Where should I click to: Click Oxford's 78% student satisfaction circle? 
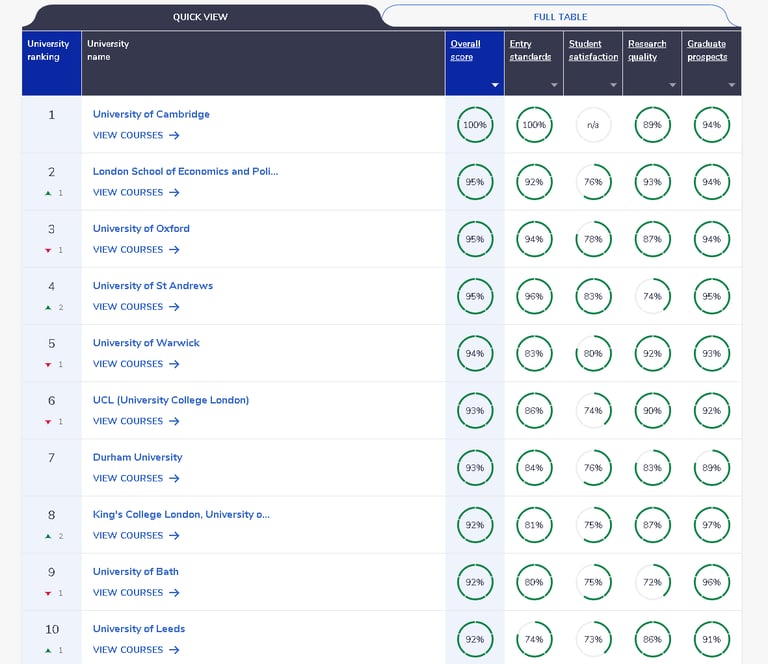click(x=593, y=239)
